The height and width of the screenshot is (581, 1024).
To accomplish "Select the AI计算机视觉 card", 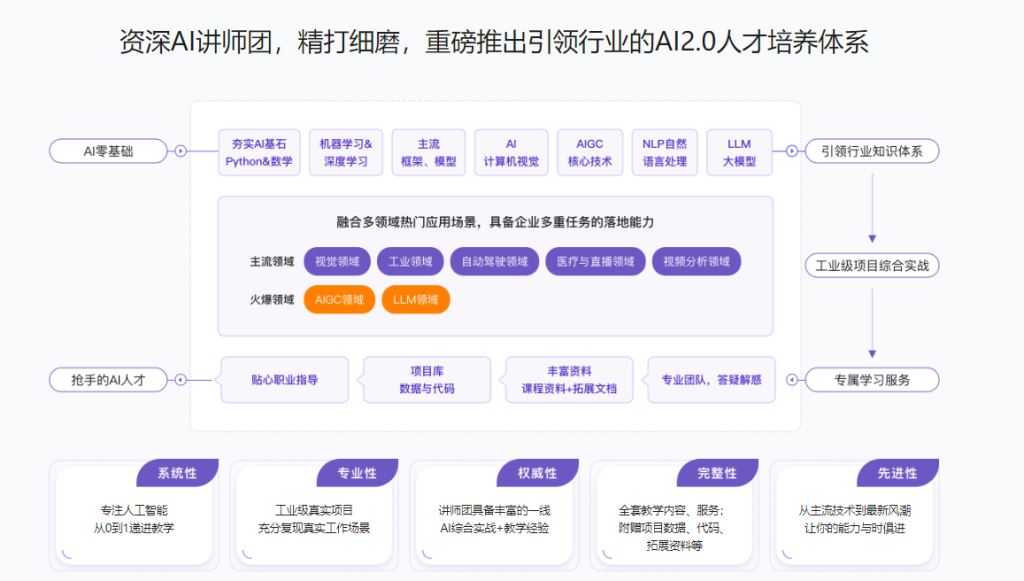I will 512,152.
